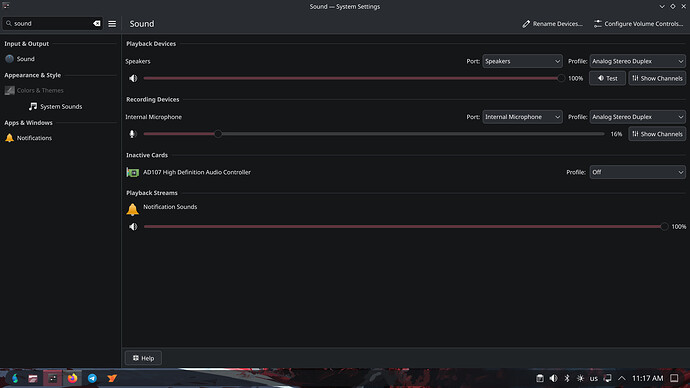Expand the hidden system tray icons
The height and width of the screenshot is (388, 690).
tap(621, 378)
